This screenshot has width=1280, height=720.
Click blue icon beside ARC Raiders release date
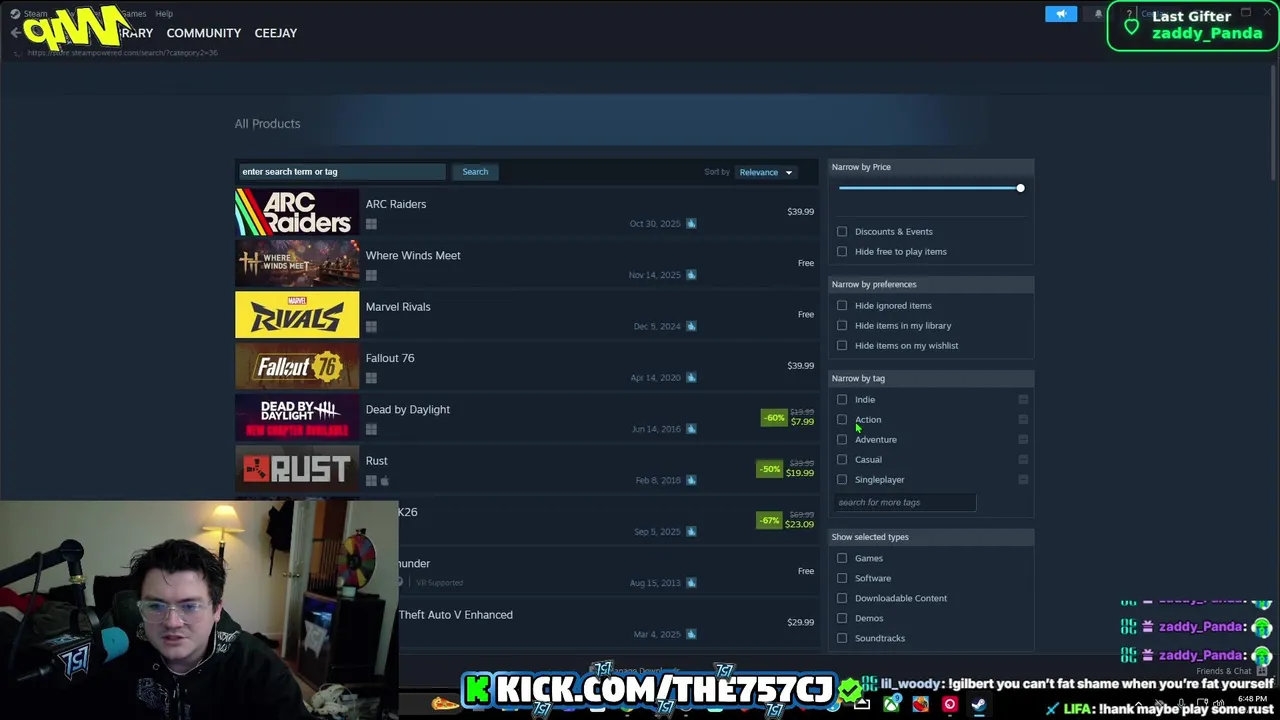[x=691, y=223]
